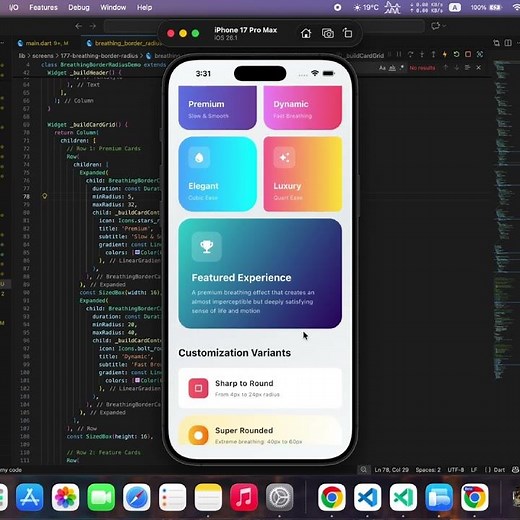The width and height of the screenshot is (520, 520).
Task: Click the _buildCardGrid breadcrumb symbol
Action: [365, 55]
